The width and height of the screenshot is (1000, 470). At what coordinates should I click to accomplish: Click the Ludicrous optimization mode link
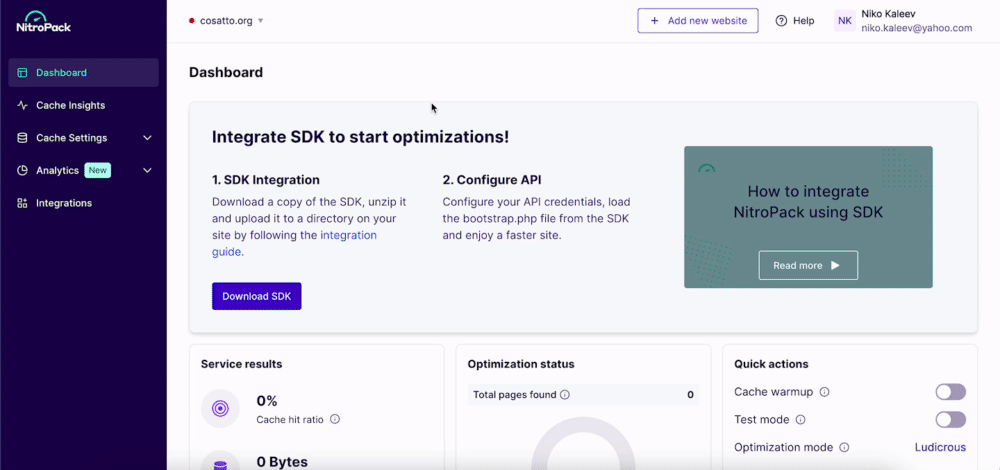pyautogui.click(x=940, y=448)
